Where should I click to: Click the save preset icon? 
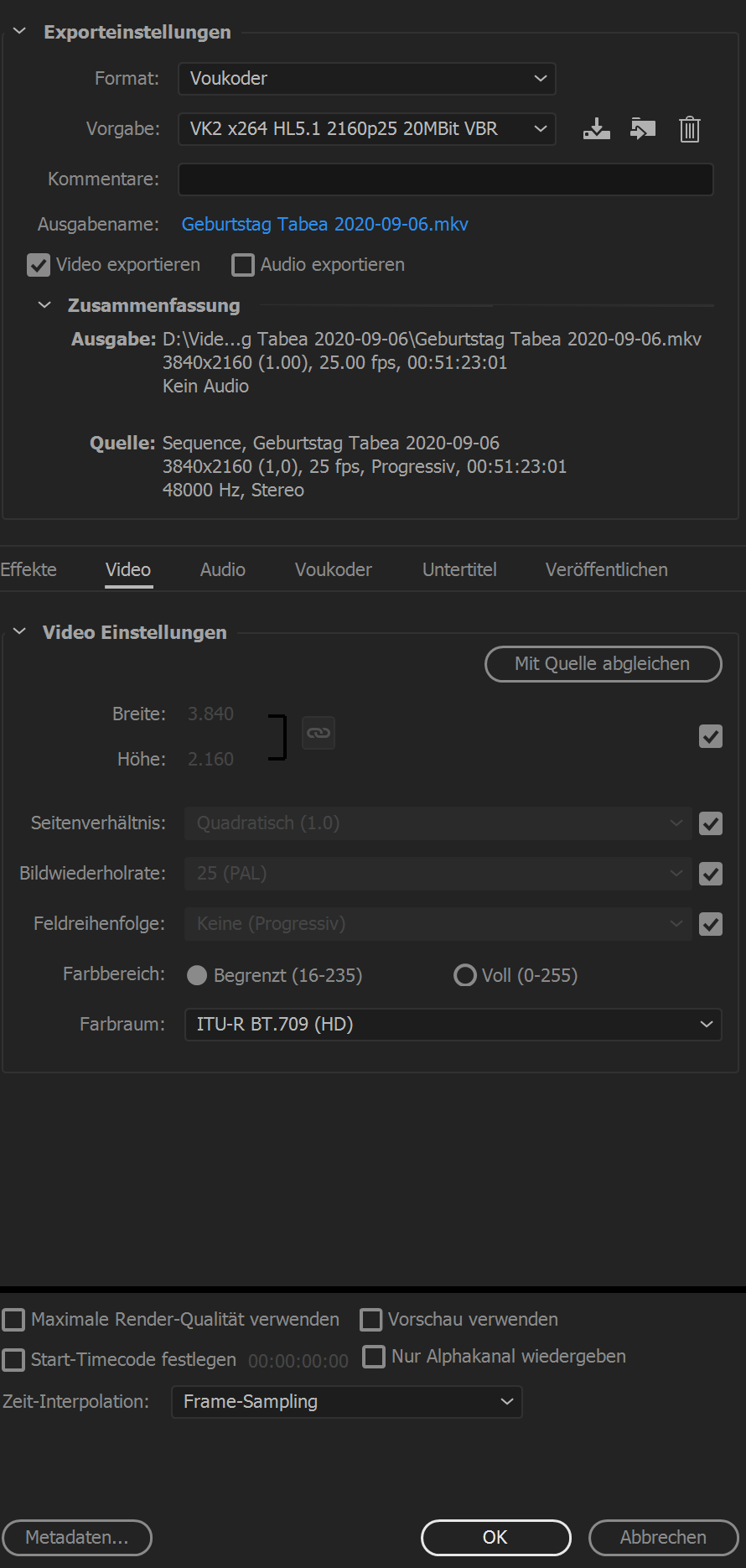pos(596,129)
